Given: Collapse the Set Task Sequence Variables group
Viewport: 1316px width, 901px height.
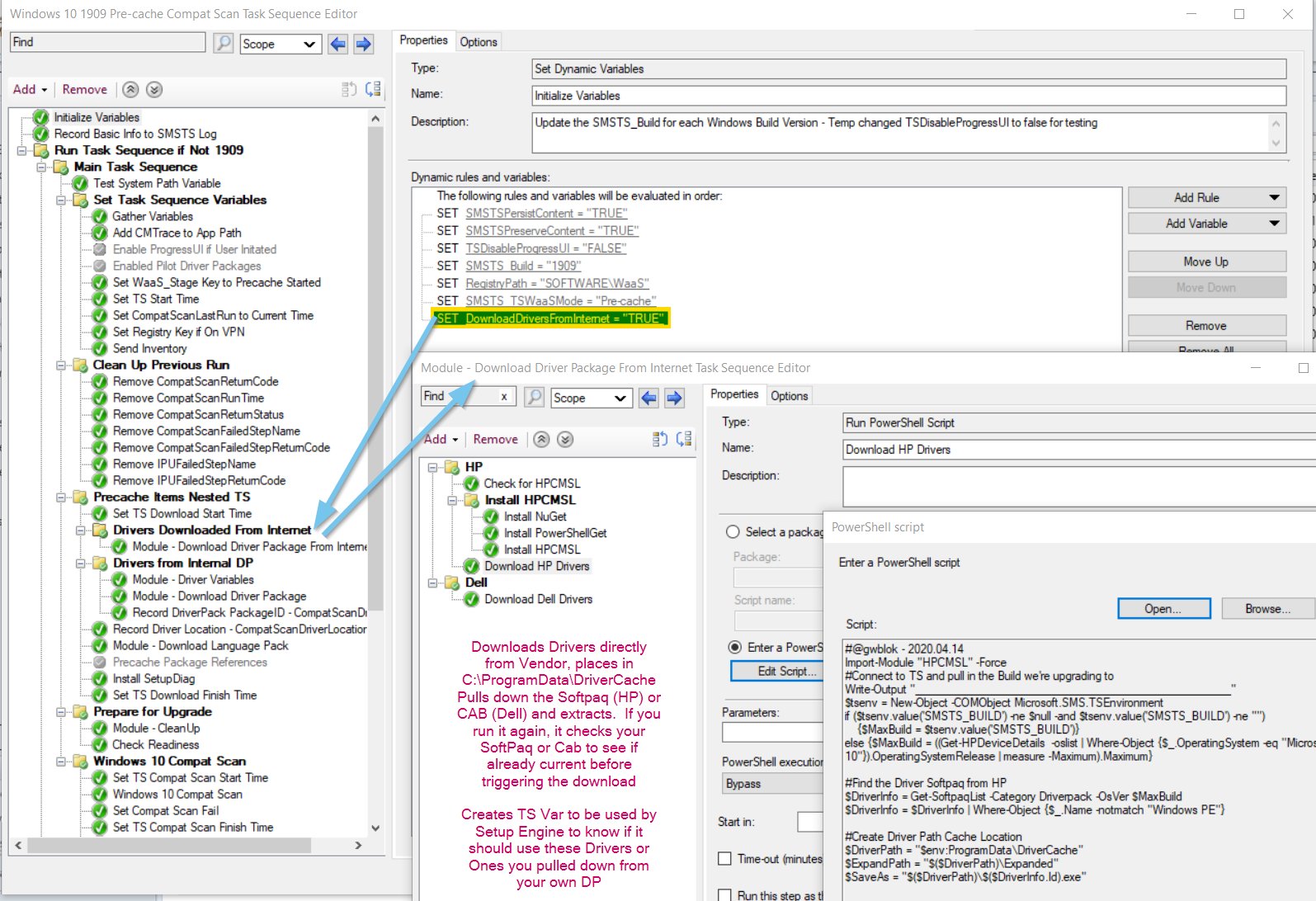Looking at the screenshot, I should 61,200.
